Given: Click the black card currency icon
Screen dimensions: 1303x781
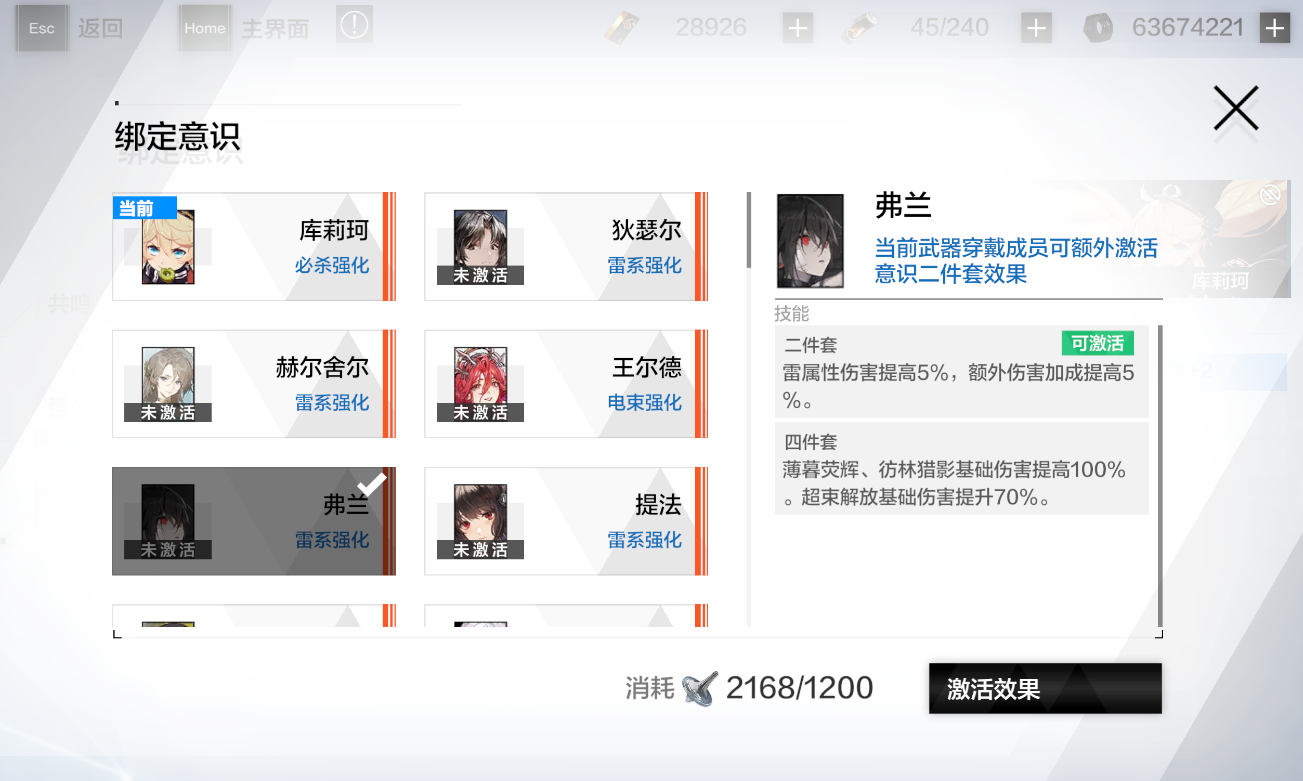Looking at the screenshot, I should (x=622, y=28).
